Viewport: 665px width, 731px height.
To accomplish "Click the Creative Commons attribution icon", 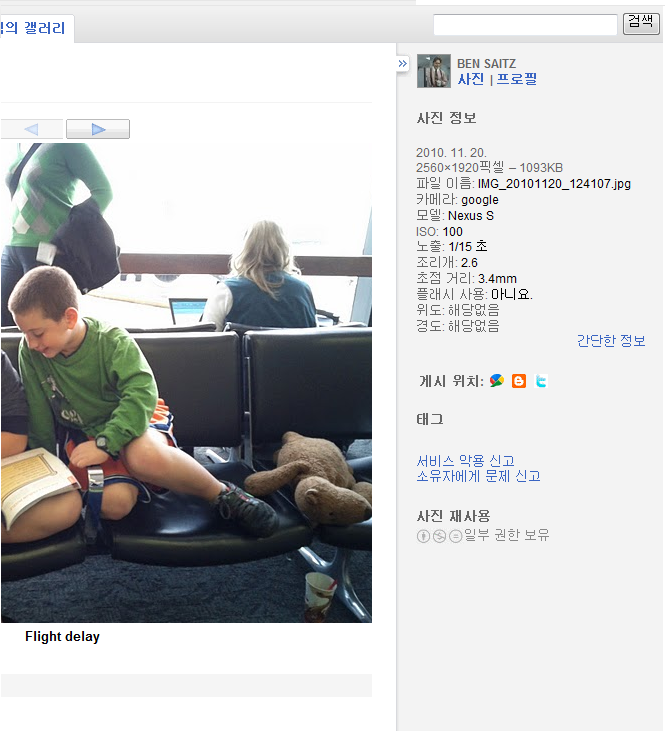I will coord(423,536).
